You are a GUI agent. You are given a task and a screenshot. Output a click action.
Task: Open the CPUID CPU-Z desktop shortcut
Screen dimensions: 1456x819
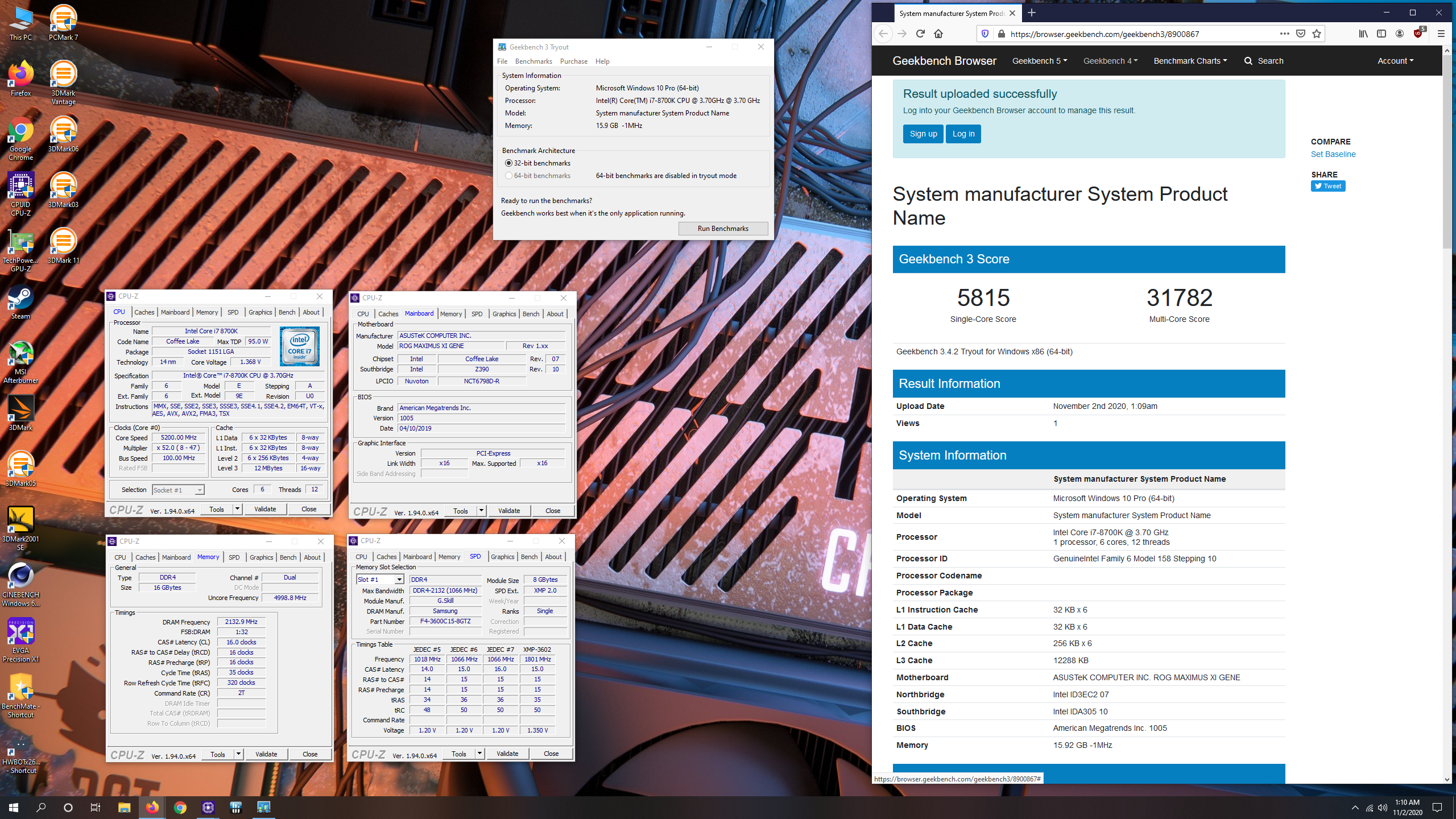coord(20,194)
